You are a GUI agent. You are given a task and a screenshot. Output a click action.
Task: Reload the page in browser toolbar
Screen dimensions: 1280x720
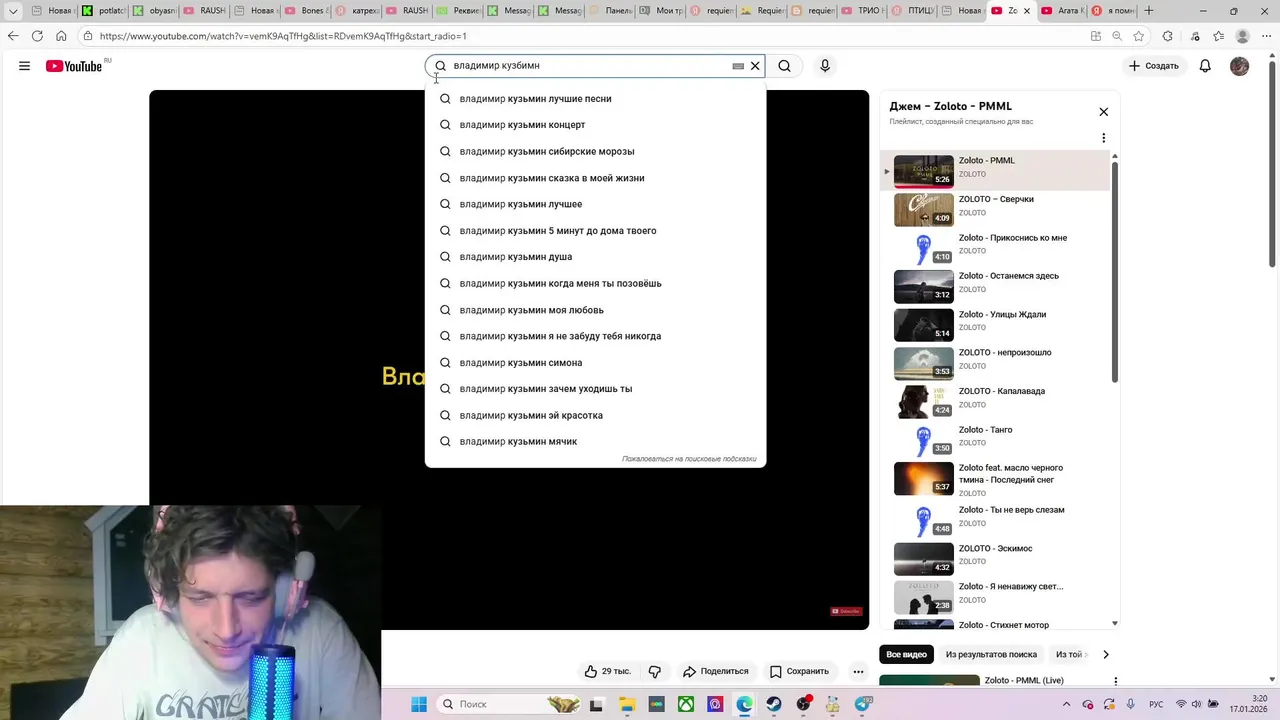coord(37,36)
